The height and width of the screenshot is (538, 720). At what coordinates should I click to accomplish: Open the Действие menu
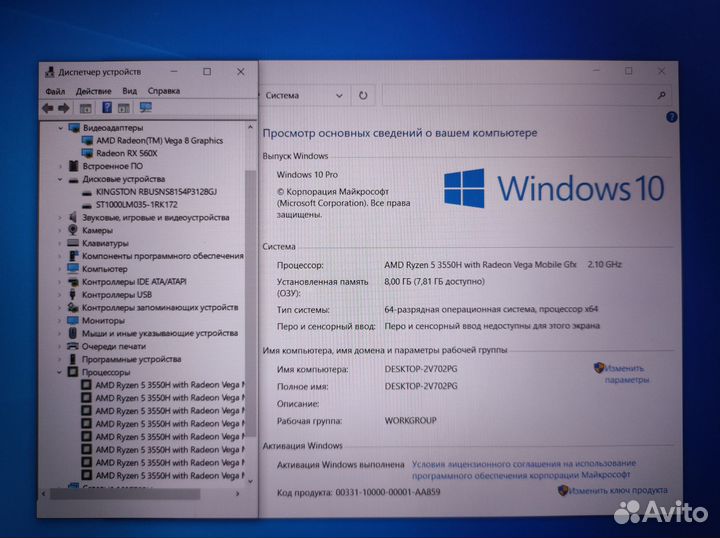point(93,90)
